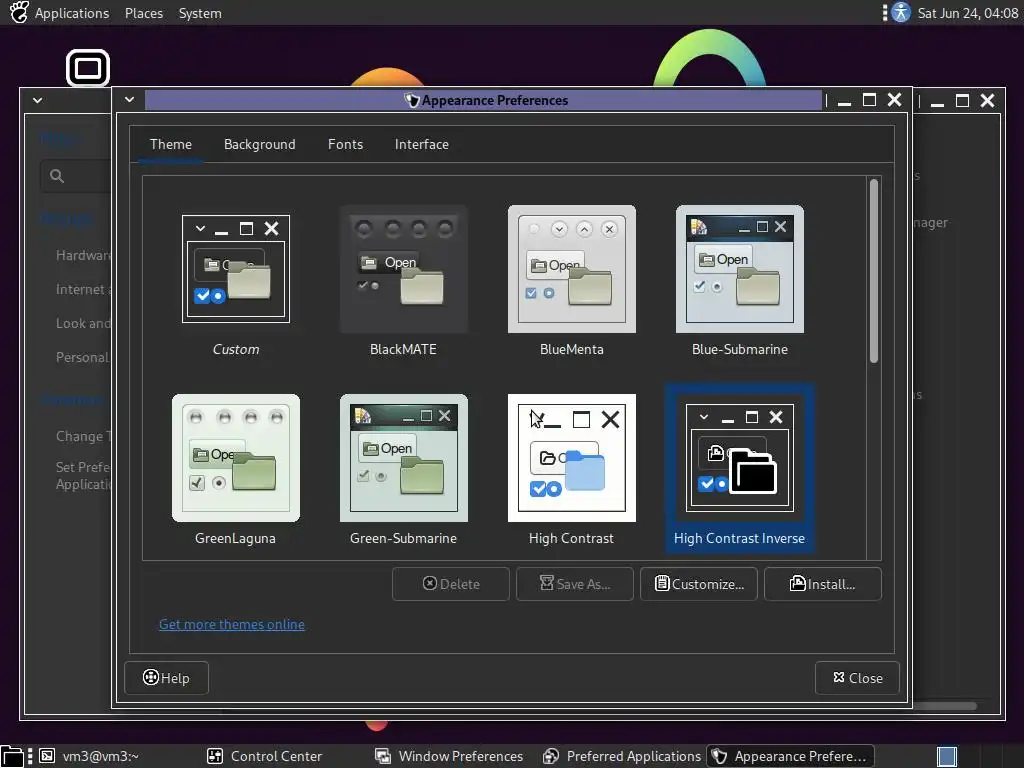Switch to the Background tab
The width and height of the screenshot is (1024, 768).
coord(260,144)
